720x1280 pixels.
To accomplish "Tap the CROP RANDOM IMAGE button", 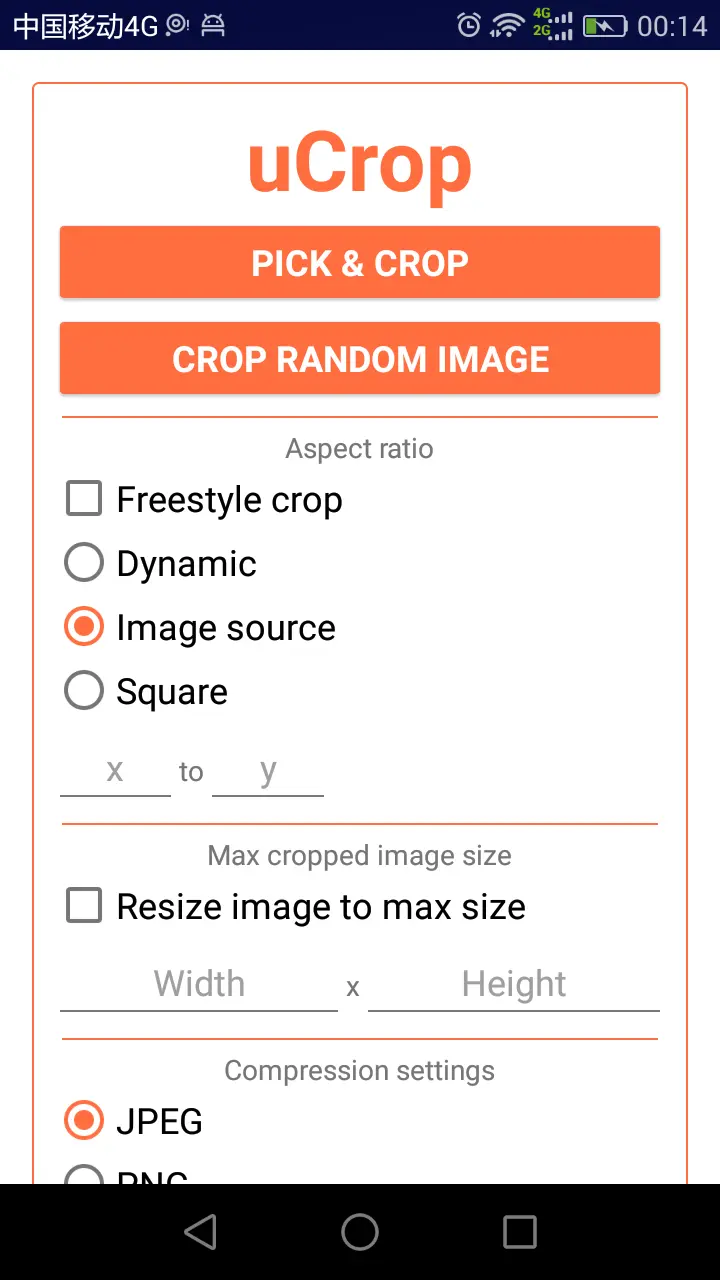I will (360, 359).
